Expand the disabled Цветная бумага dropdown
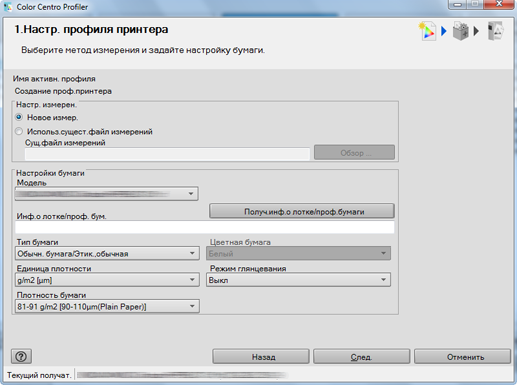Image resolution: width=517 pixels, height=385 pixels. tap(298, 253)
